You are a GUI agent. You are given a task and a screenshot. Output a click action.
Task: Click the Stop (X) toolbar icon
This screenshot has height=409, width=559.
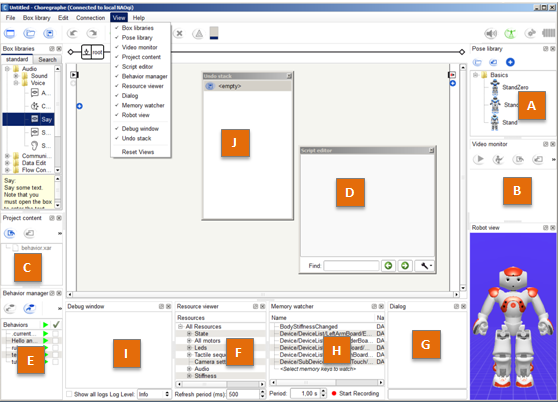[179, 34]
